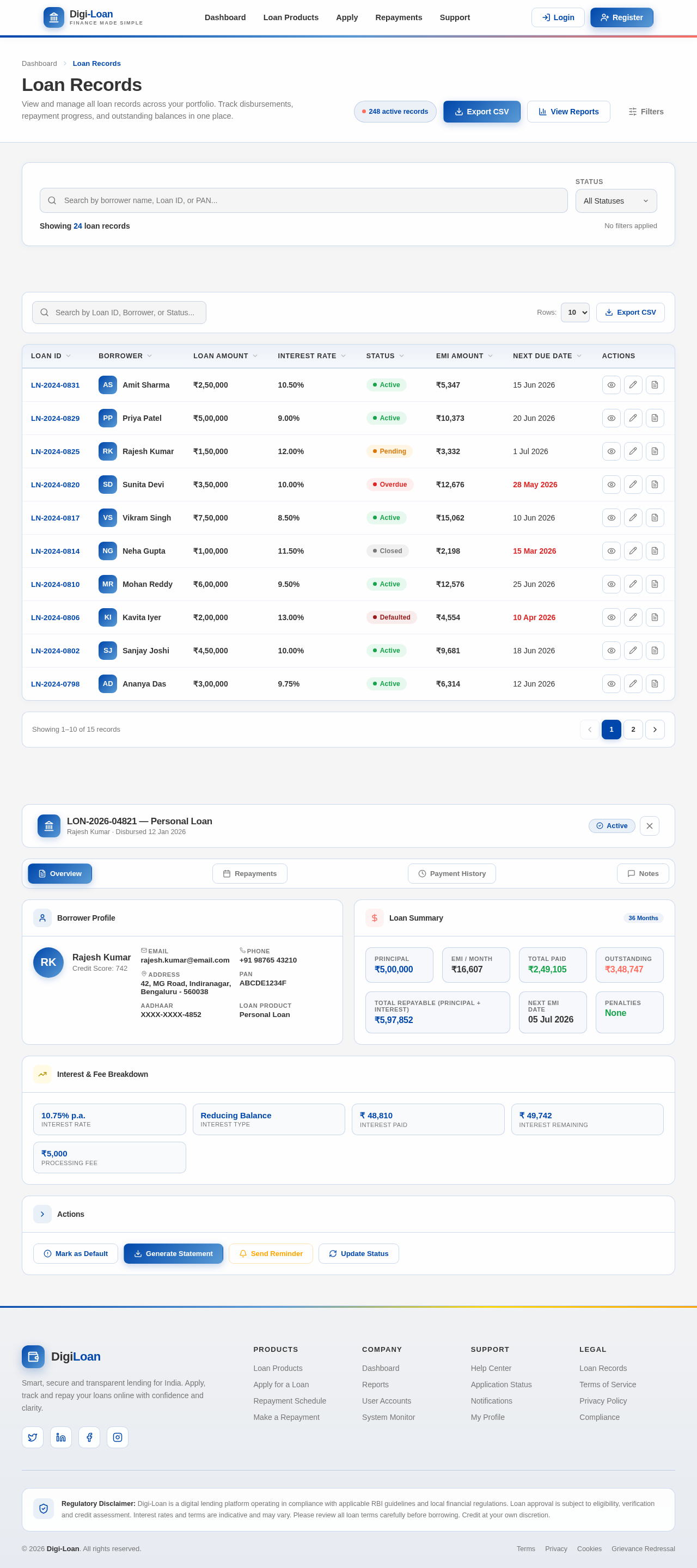Image resolution: width=697 pixels, height=1568 pixels.
Task: Go to page 2 of records
Action: 633,729
